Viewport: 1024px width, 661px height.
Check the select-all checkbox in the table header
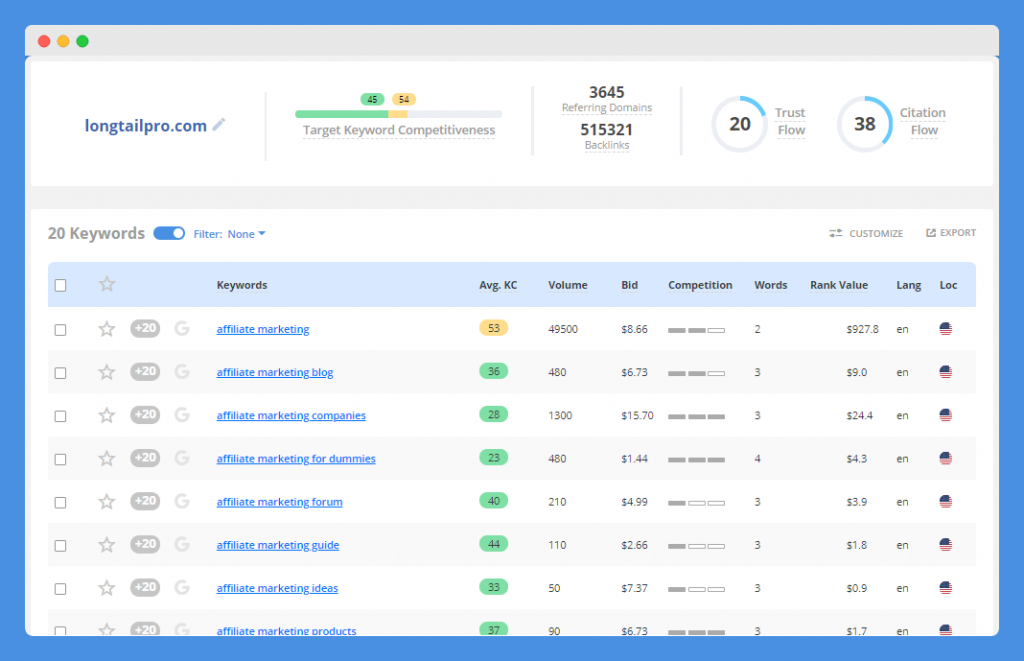pyautogui.click(x=61, y=285)
